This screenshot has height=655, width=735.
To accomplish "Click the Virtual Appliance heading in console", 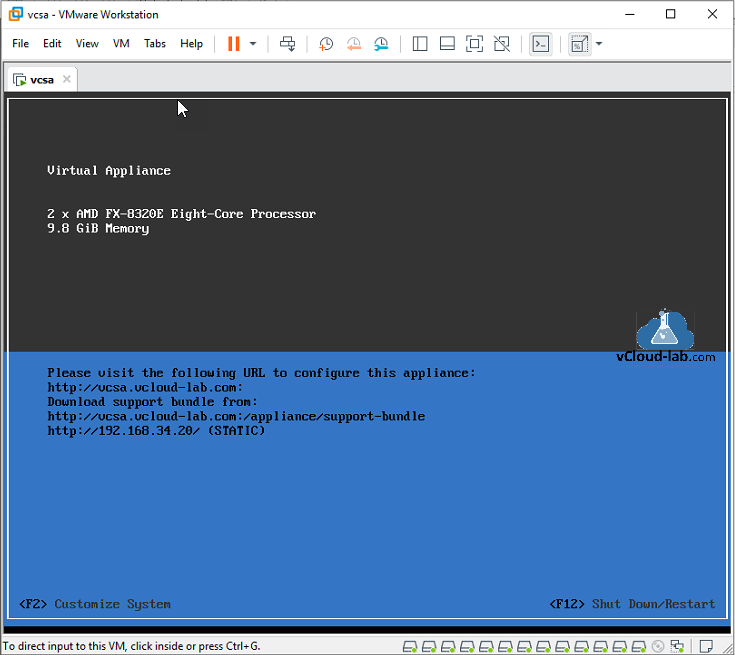I will 109,171.
